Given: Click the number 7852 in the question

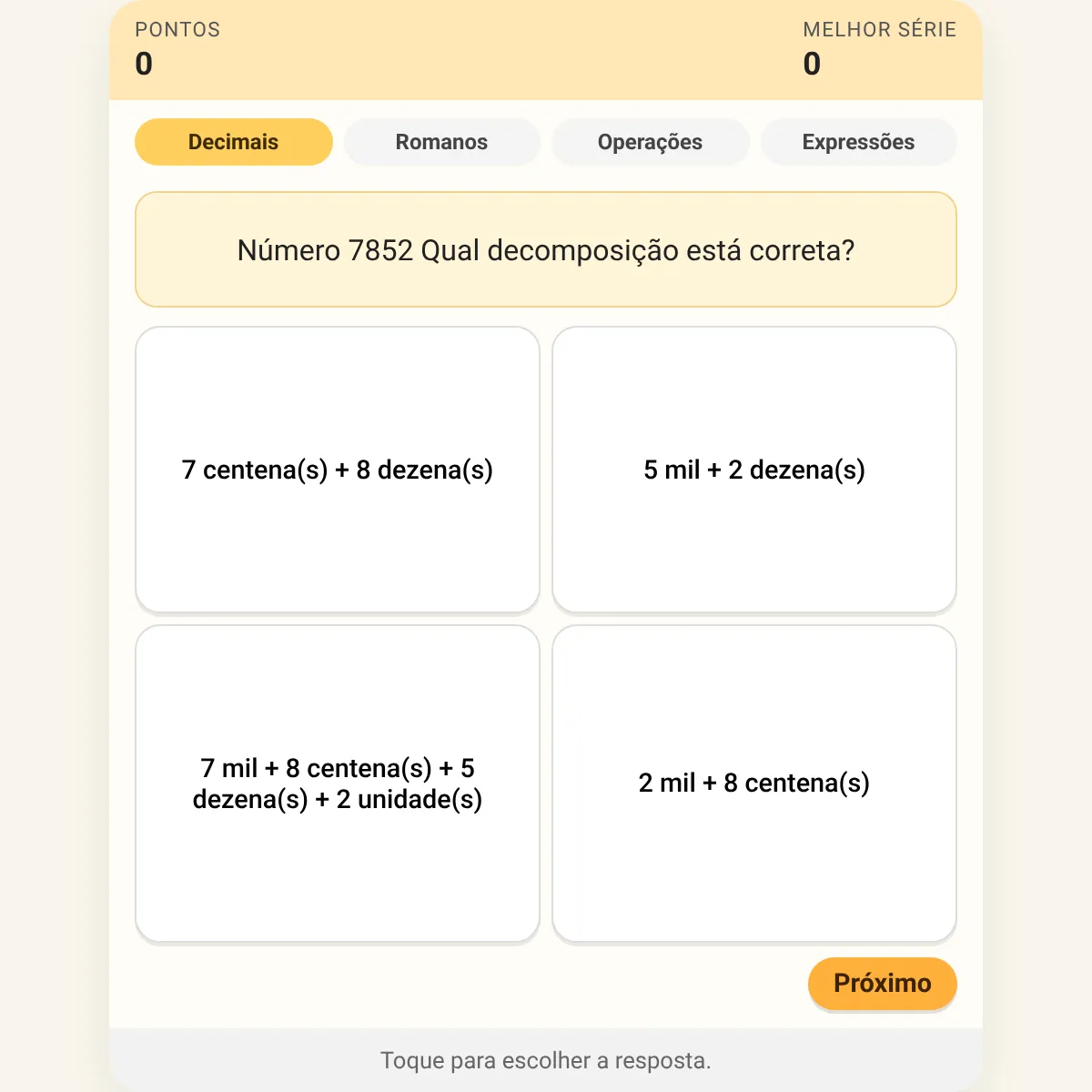Looking at the screenshot, I should point(380,250).
